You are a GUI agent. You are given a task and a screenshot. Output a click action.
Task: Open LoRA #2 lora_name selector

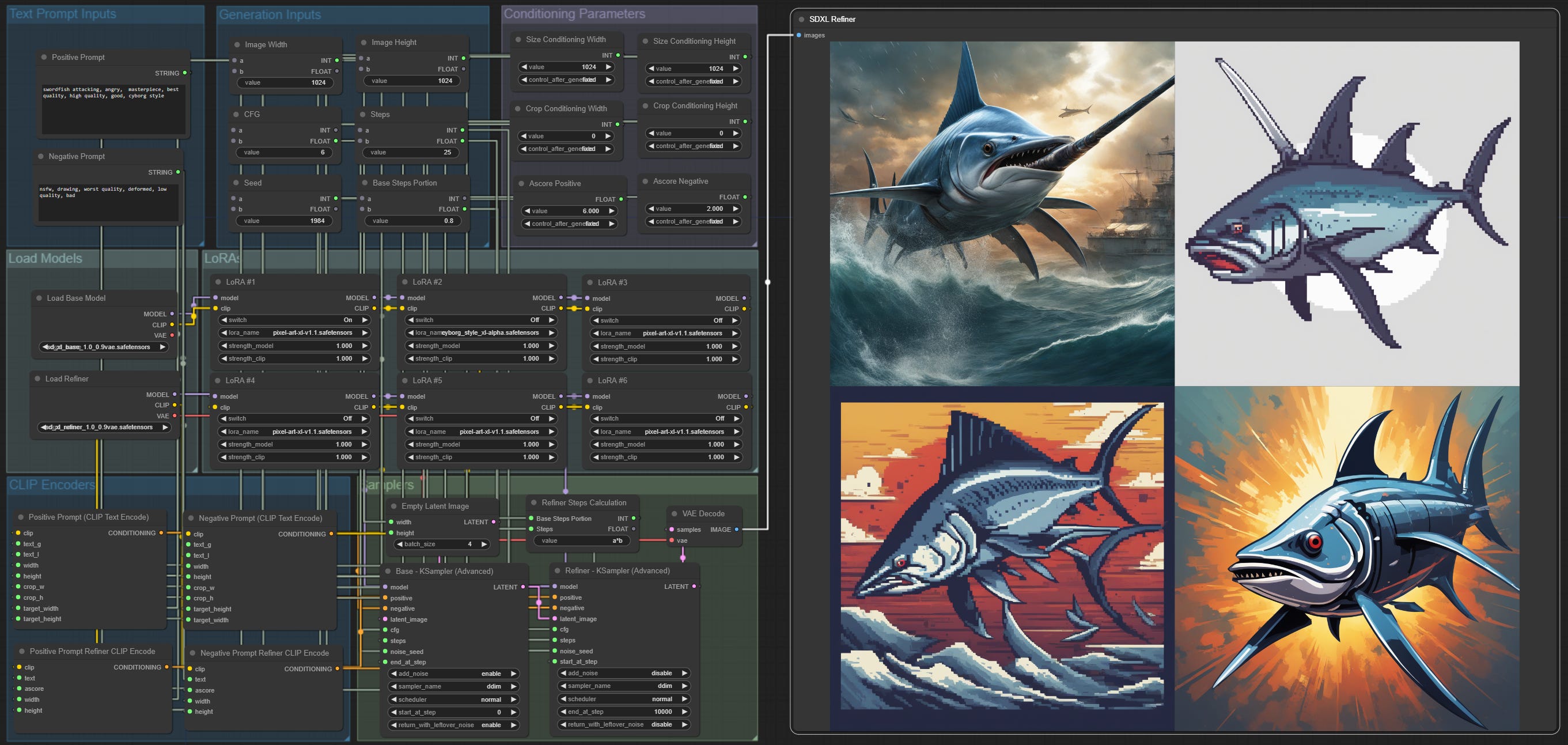coord(481,333)
